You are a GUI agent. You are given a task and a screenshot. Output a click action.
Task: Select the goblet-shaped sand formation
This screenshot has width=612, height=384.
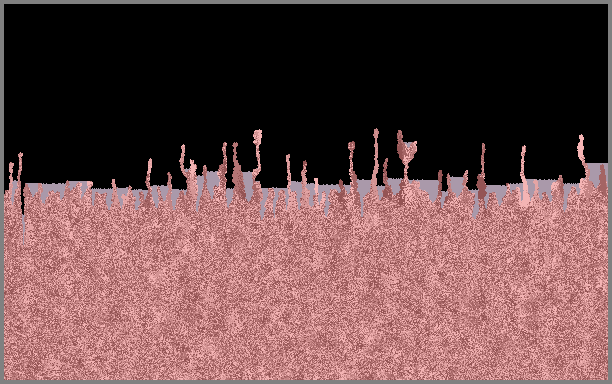coord(406,156)
